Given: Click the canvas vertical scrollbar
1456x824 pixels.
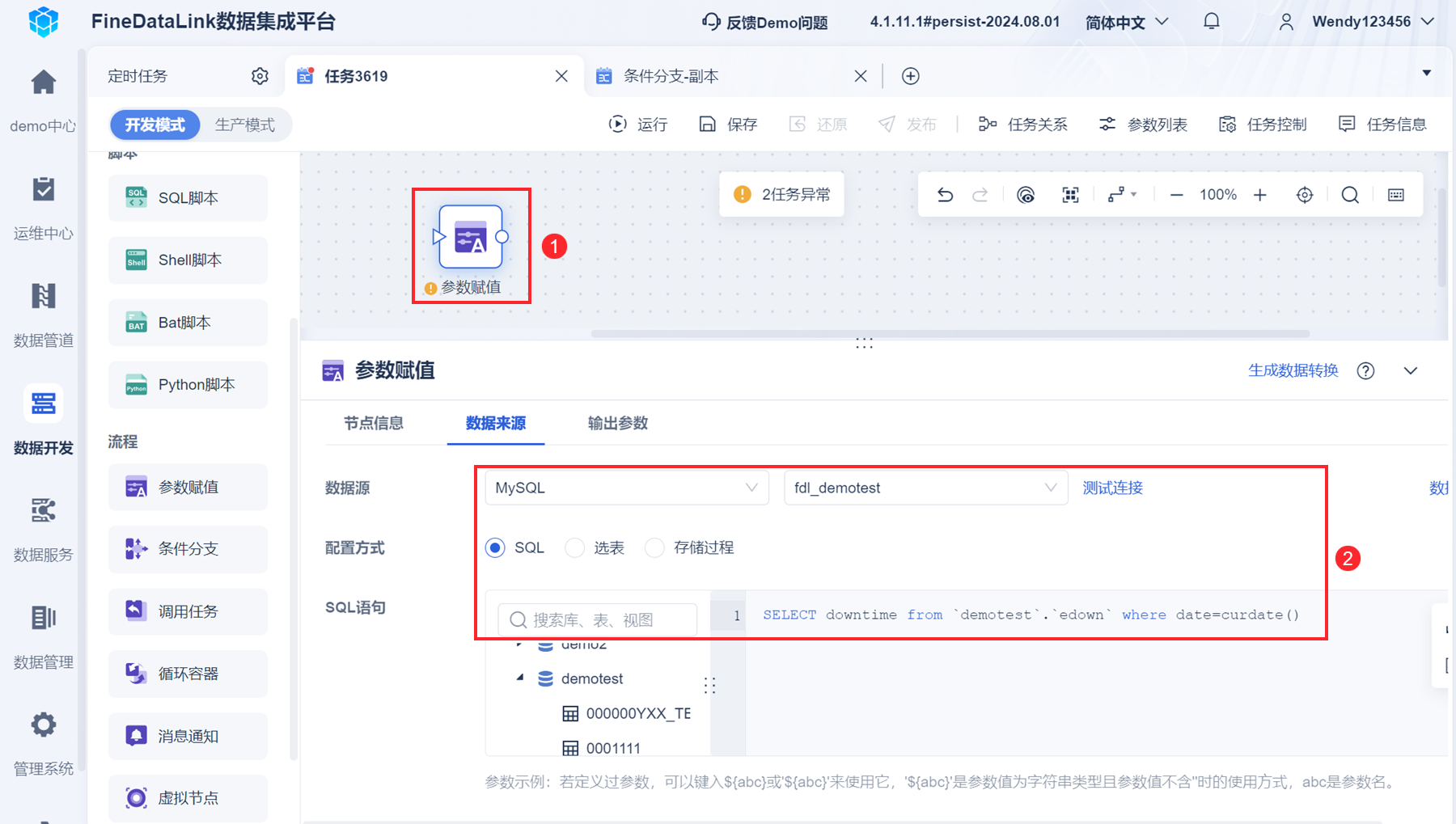Looking at the screenshot, I should point(1441,238).
